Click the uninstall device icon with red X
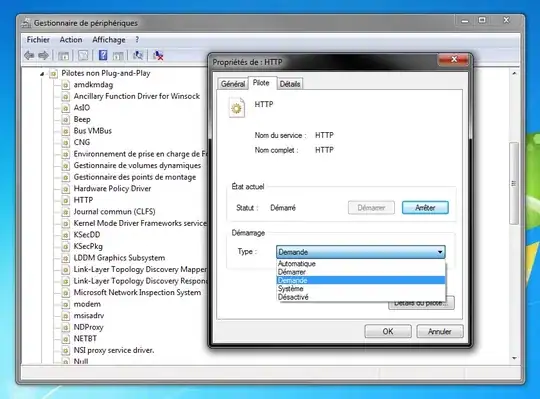Image resolution: width=540 pixels, height=399 pixels. pos(158,55)
